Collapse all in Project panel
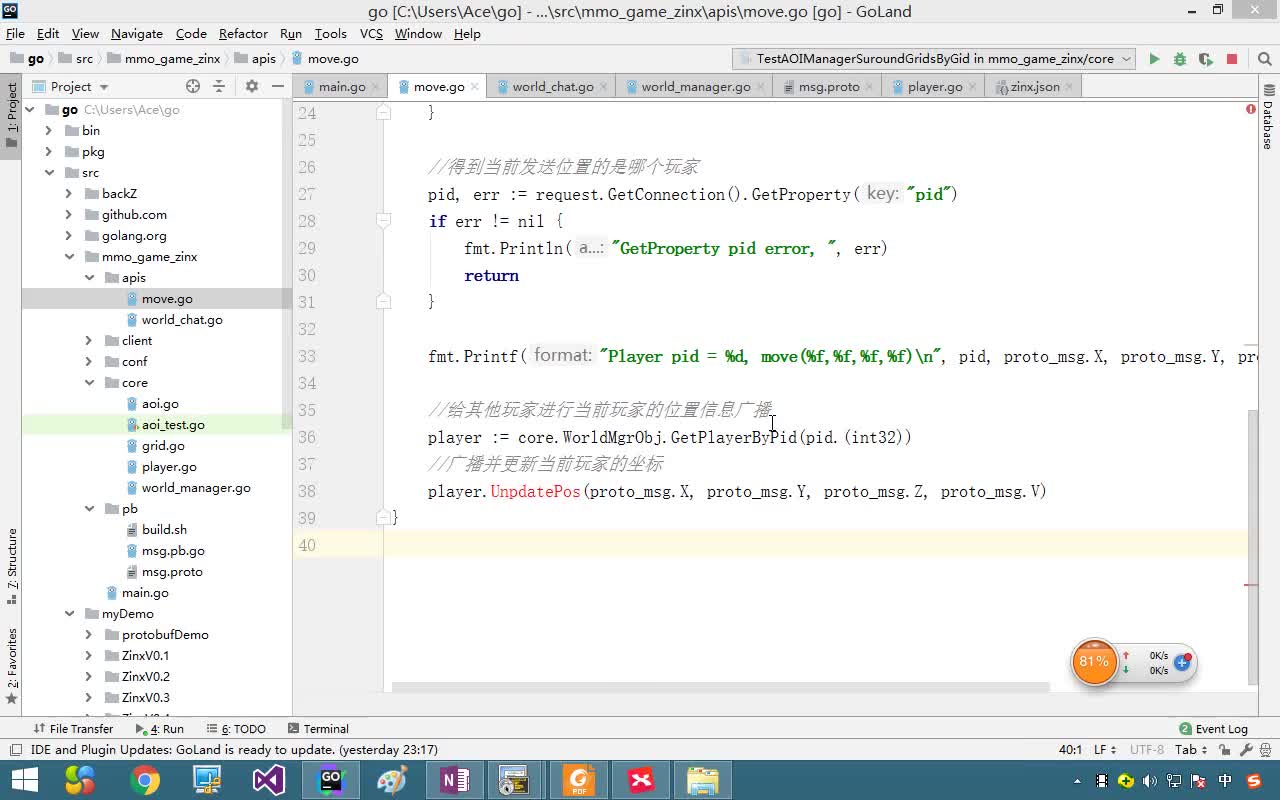This screenshot has height=800, width=1280. (219, 87)
